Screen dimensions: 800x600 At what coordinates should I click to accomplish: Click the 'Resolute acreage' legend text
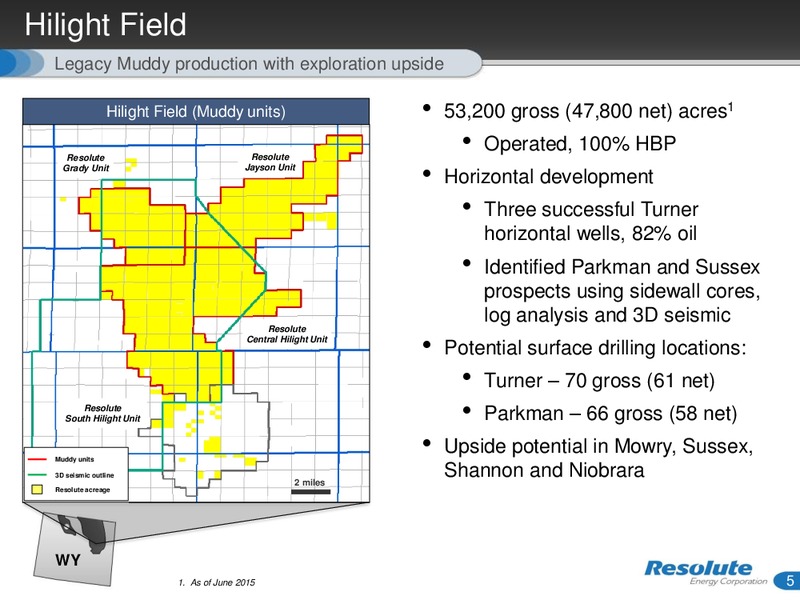82,490
